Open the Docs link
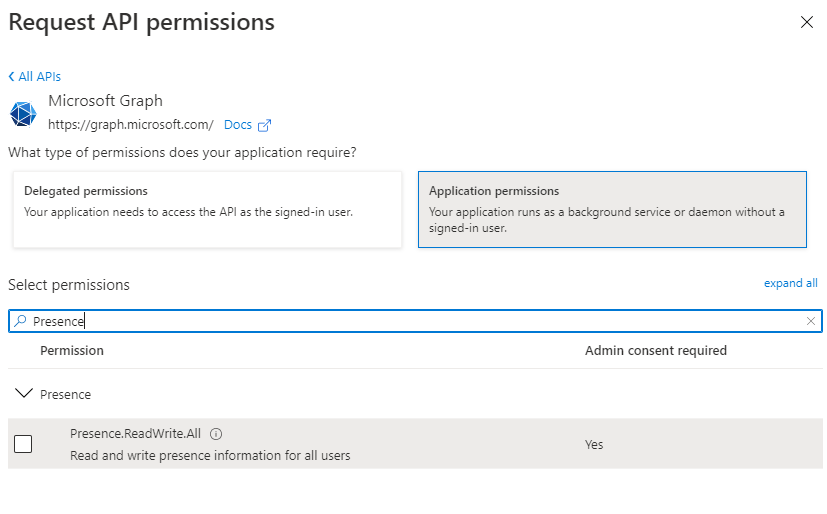The width and height of the screenshot is (827, 514). [x=238, y=125]
